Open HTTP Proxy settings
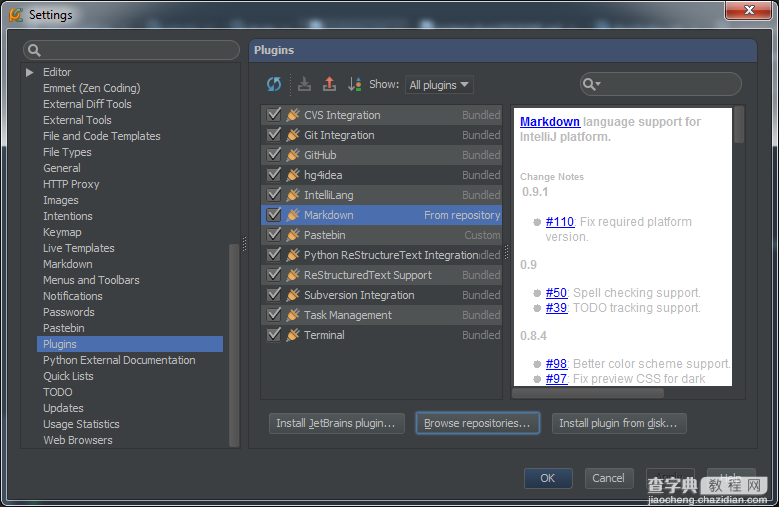This screenshot has width=779, height=507. pos(71,184)
